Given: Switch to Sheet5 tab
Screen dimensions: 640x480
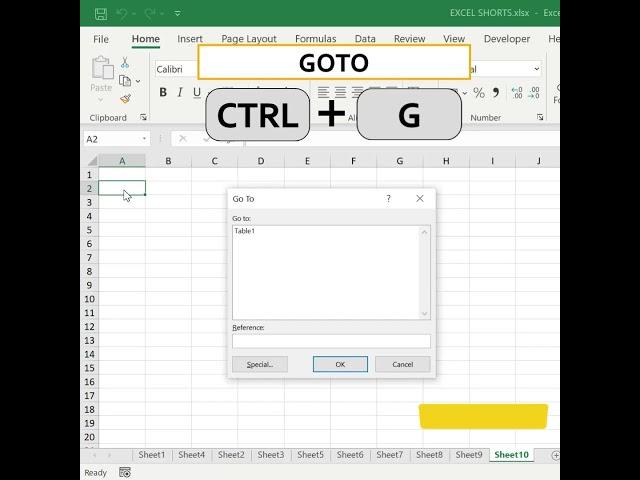Looking at the screenshot, I should (310, 455).
